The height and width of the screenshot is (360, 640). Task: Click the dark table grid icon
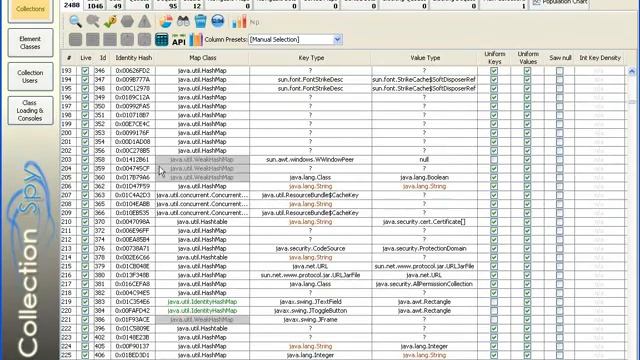coord(162,40)
